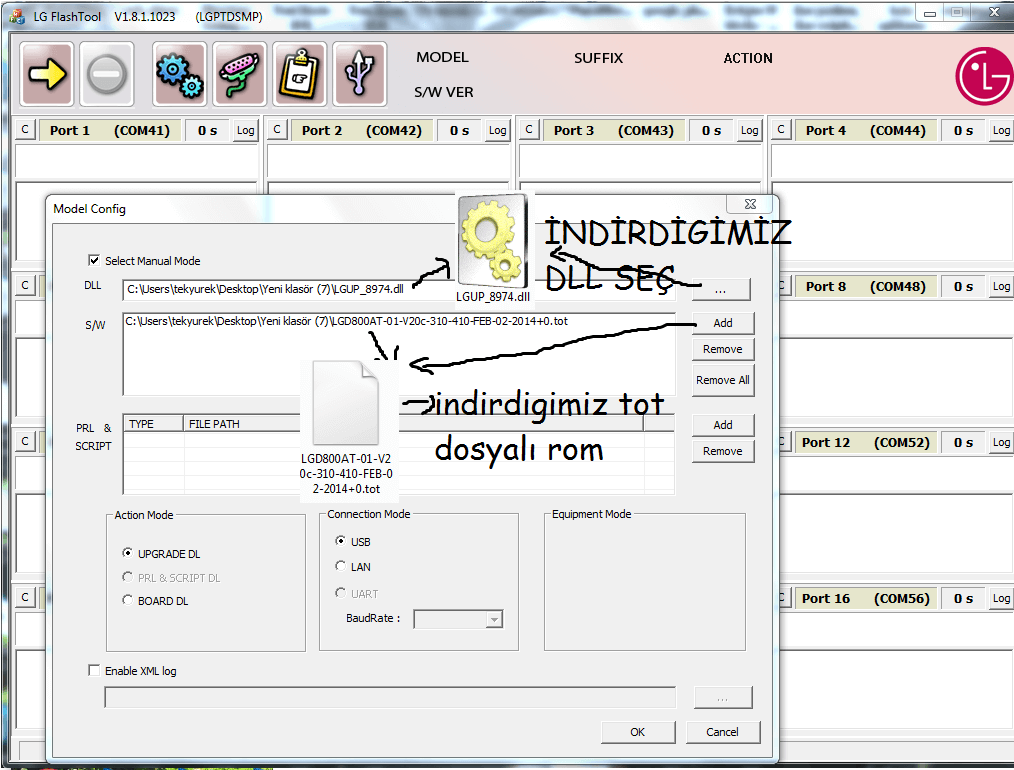Select BOARD DL action mode
Image resolution: width=1014 pixels, height=770 pixels.
(127, 600)
